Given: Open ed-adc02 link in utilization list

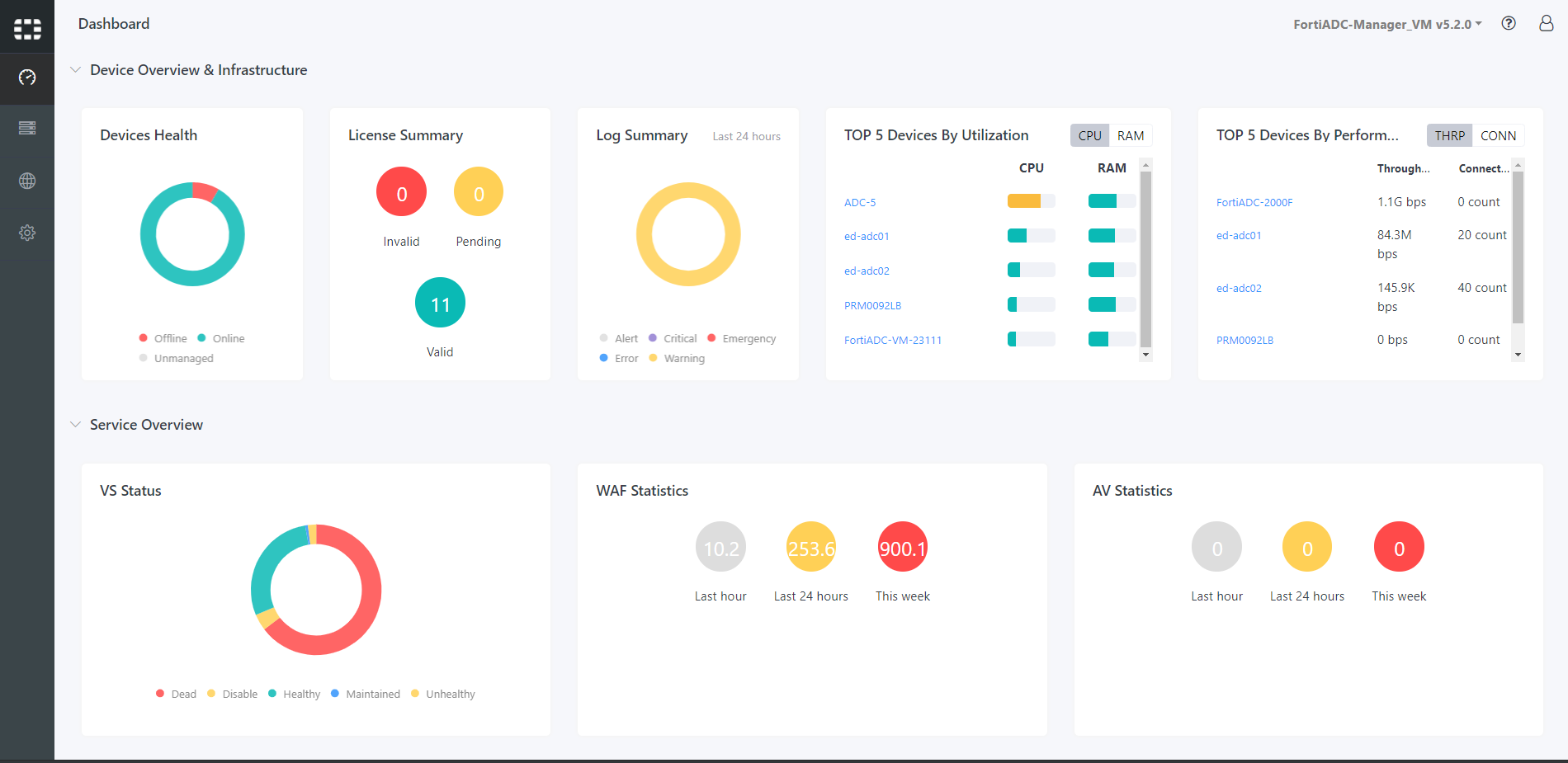Looking at the screenshot, I should pyautogui.click(x=867, y=271).
